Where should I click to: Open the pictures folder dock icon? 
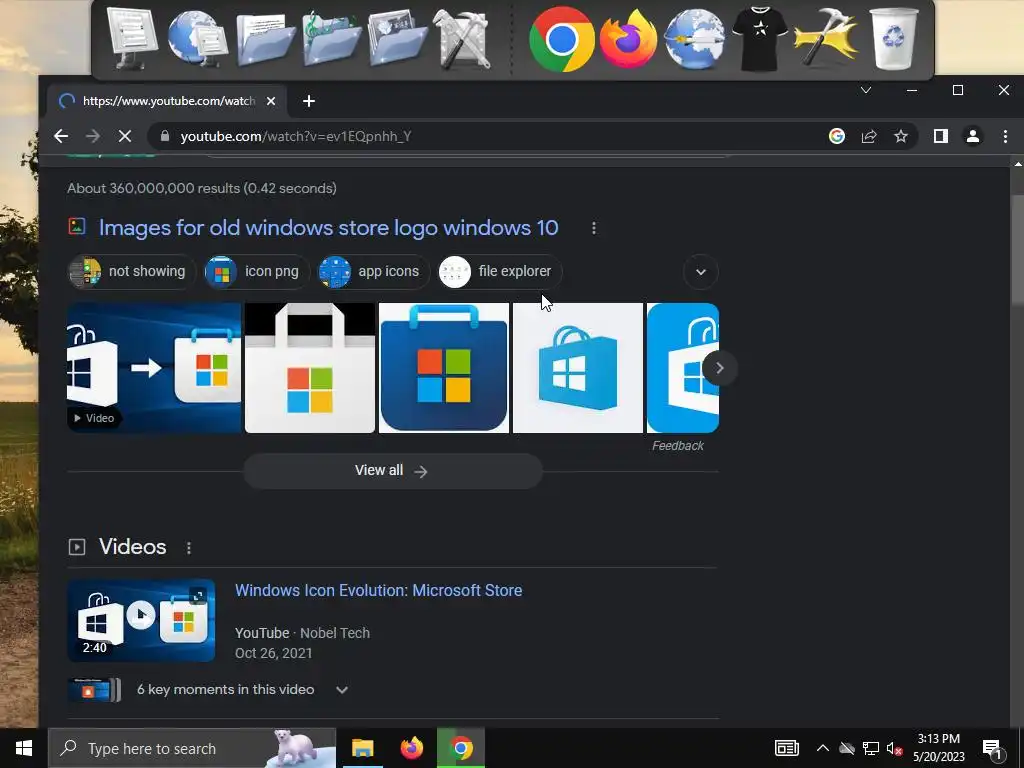pos(397,39)
